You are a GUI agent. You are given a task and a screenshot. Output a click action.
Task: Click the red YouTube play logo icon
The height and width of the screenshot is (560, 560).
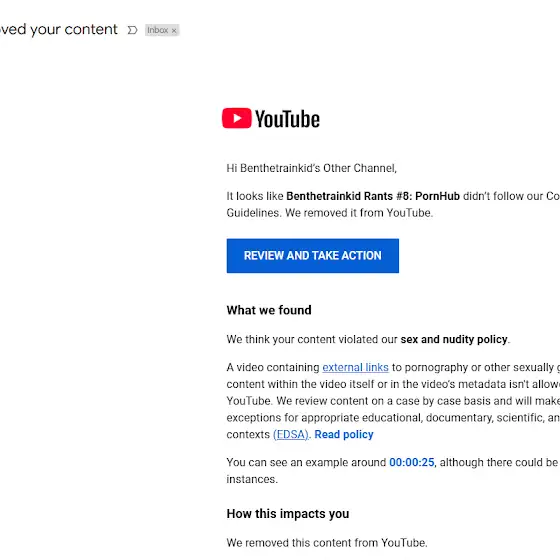click(236, 118)
